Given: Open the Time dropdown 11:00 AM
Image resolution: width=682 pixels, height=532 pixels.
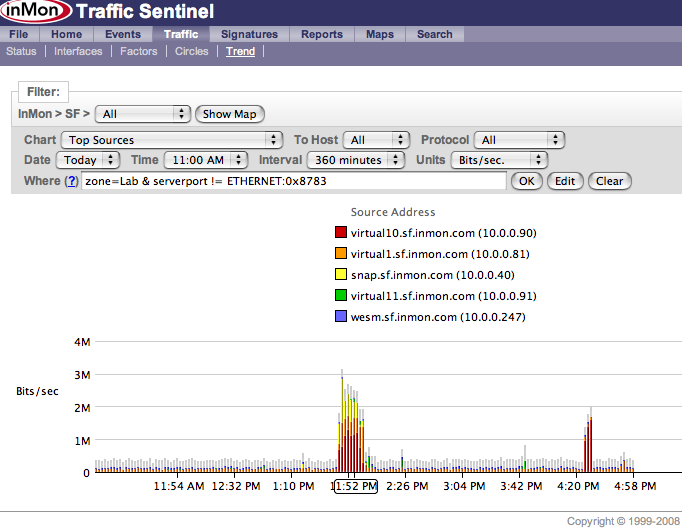Looking at the screenshot, I should pos(206,160).
